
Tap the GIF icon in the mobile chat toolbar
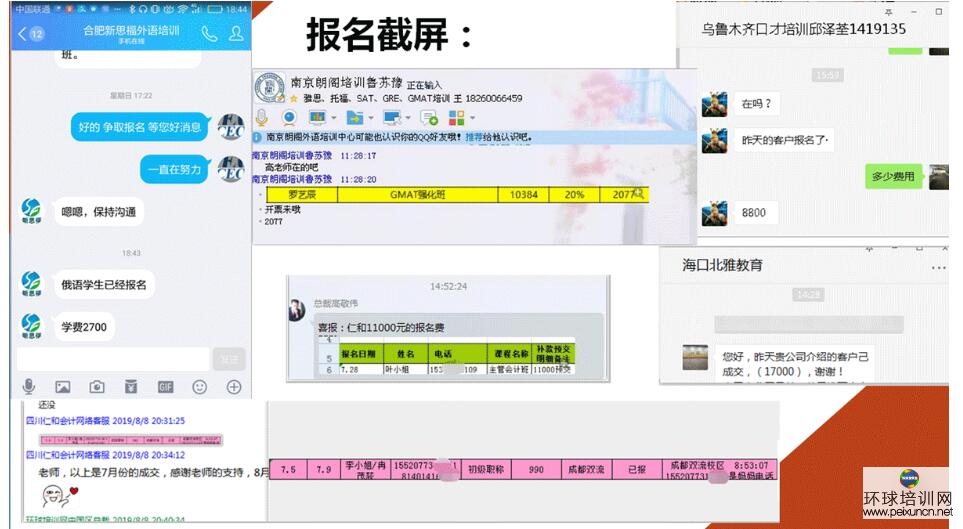click(x=165, y=386)
